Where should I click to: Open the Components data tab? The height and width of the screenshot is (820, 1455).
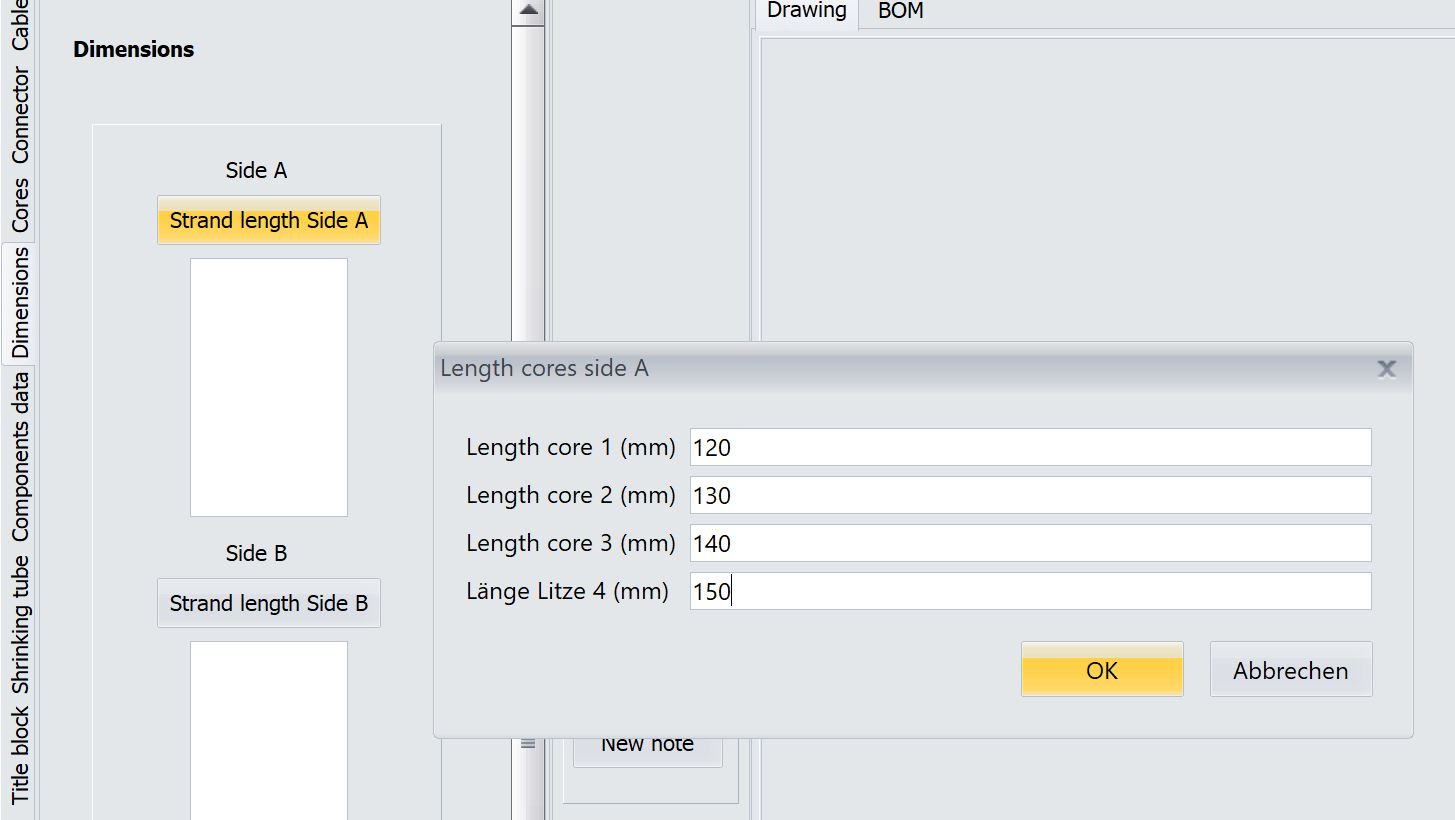click(19, 457)
